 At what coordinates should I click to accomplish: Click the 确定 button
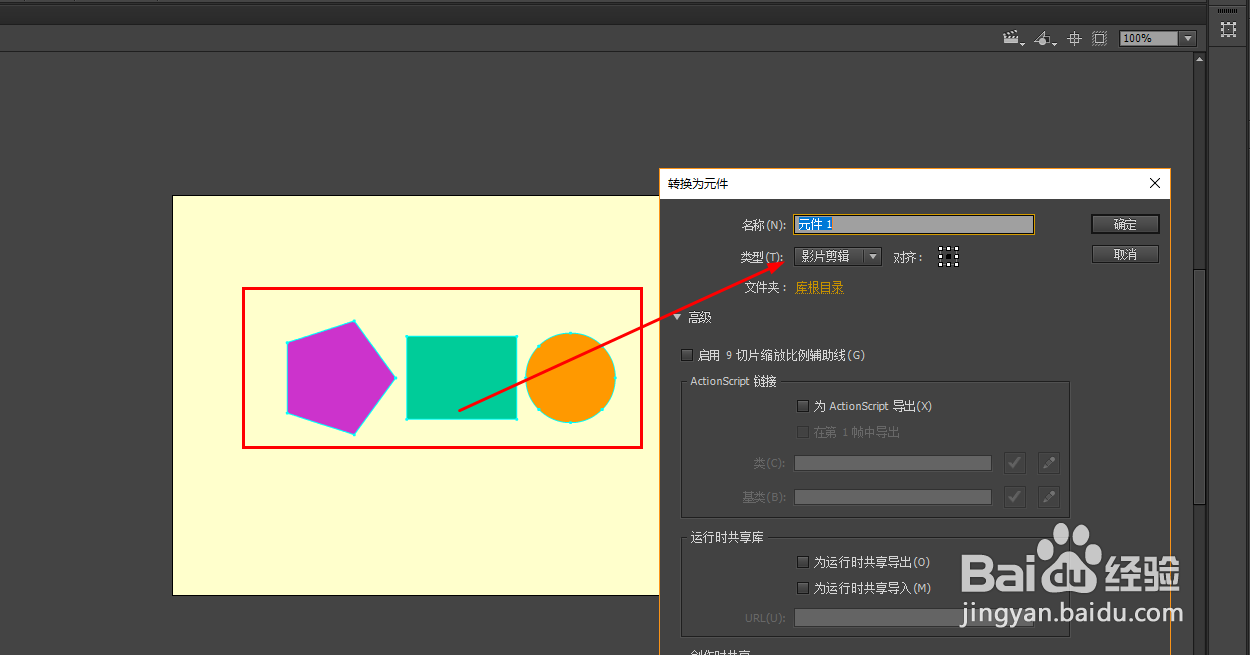[1125, 224]
